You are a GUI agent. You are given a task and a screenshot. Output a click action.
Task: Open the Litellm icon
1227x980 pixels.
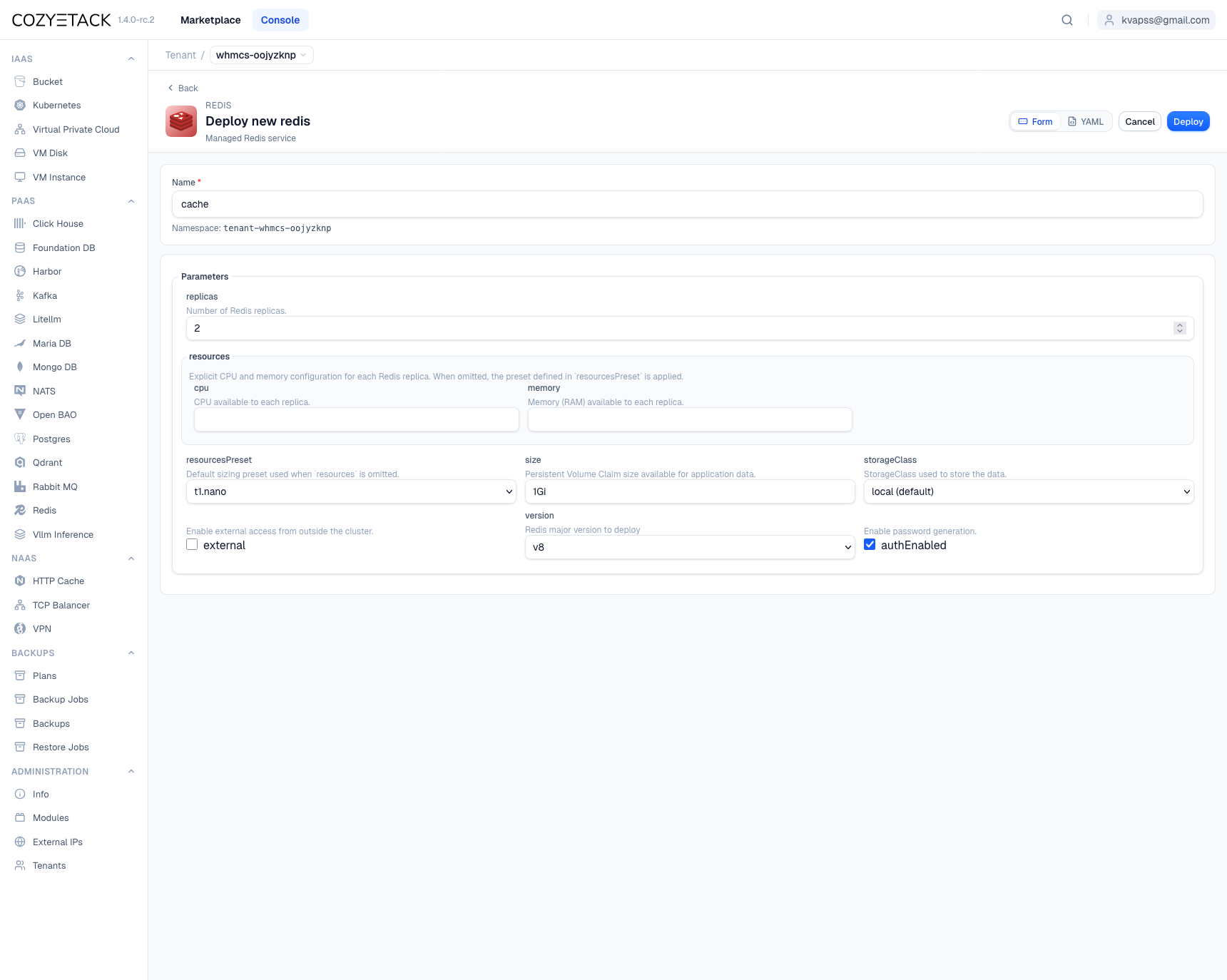20,319
